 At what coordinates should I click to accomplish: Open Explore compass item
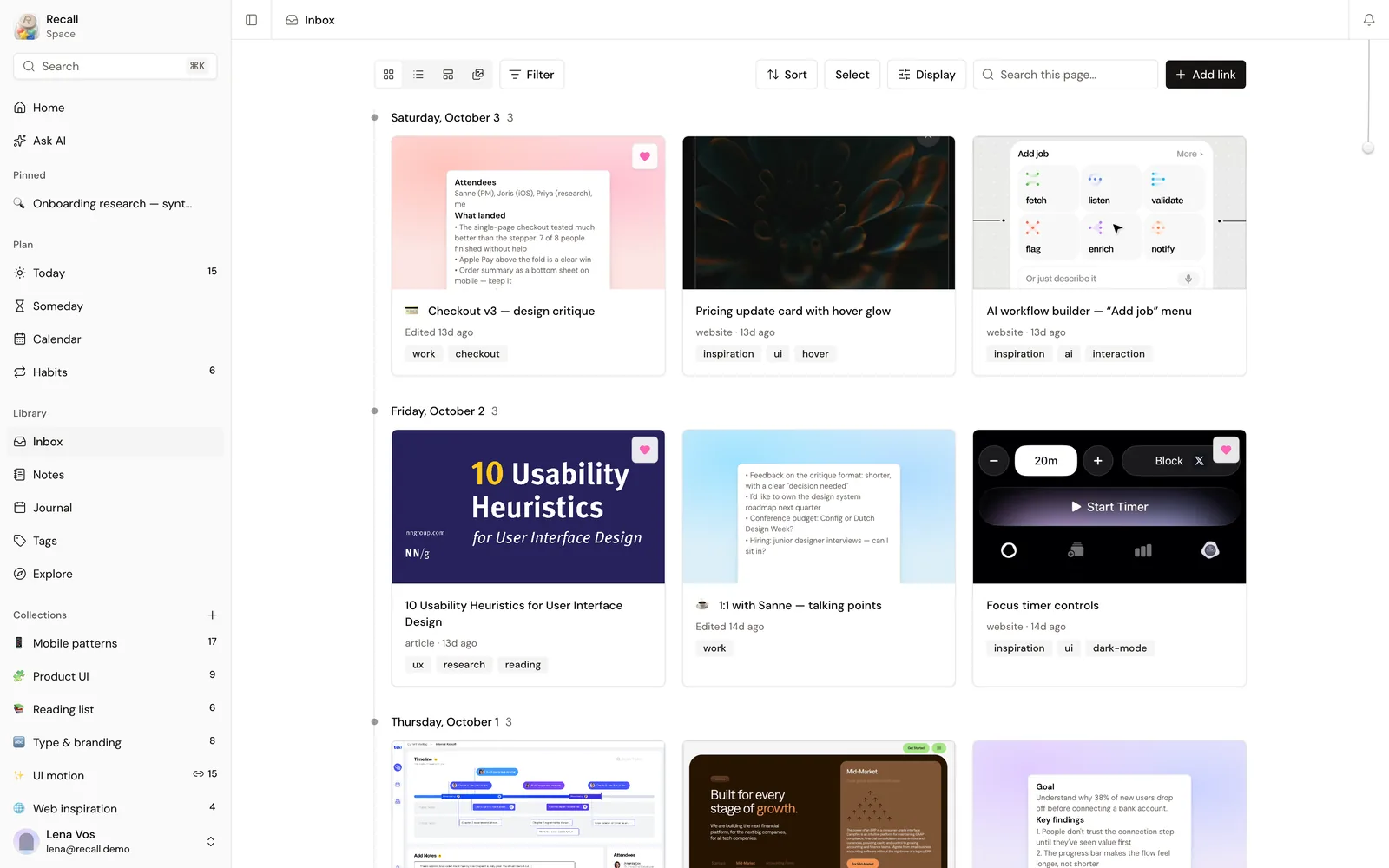coord(115,574)
